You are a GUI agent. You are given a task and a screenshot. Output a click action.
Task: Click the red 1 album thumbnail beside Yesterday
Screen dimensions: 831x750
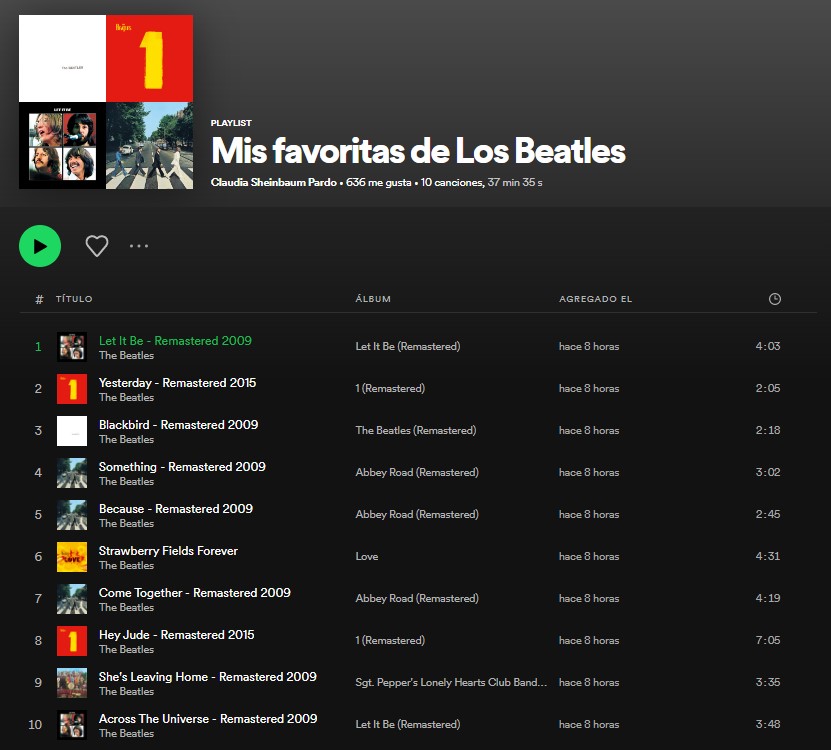(x=72, y=389)
